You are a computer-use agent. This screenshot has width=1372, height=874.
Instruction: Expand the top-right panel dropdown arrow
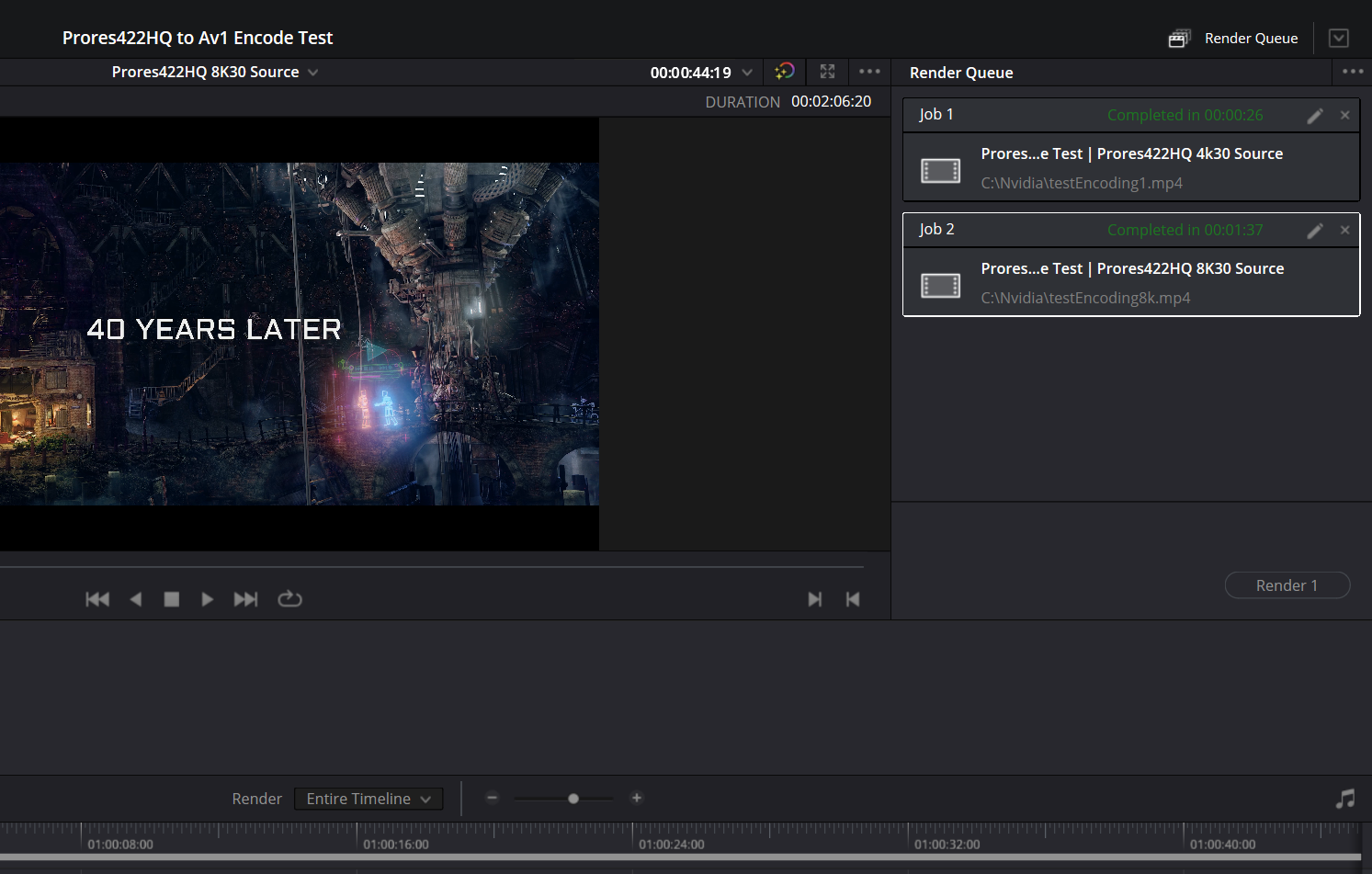point(1339,39)
